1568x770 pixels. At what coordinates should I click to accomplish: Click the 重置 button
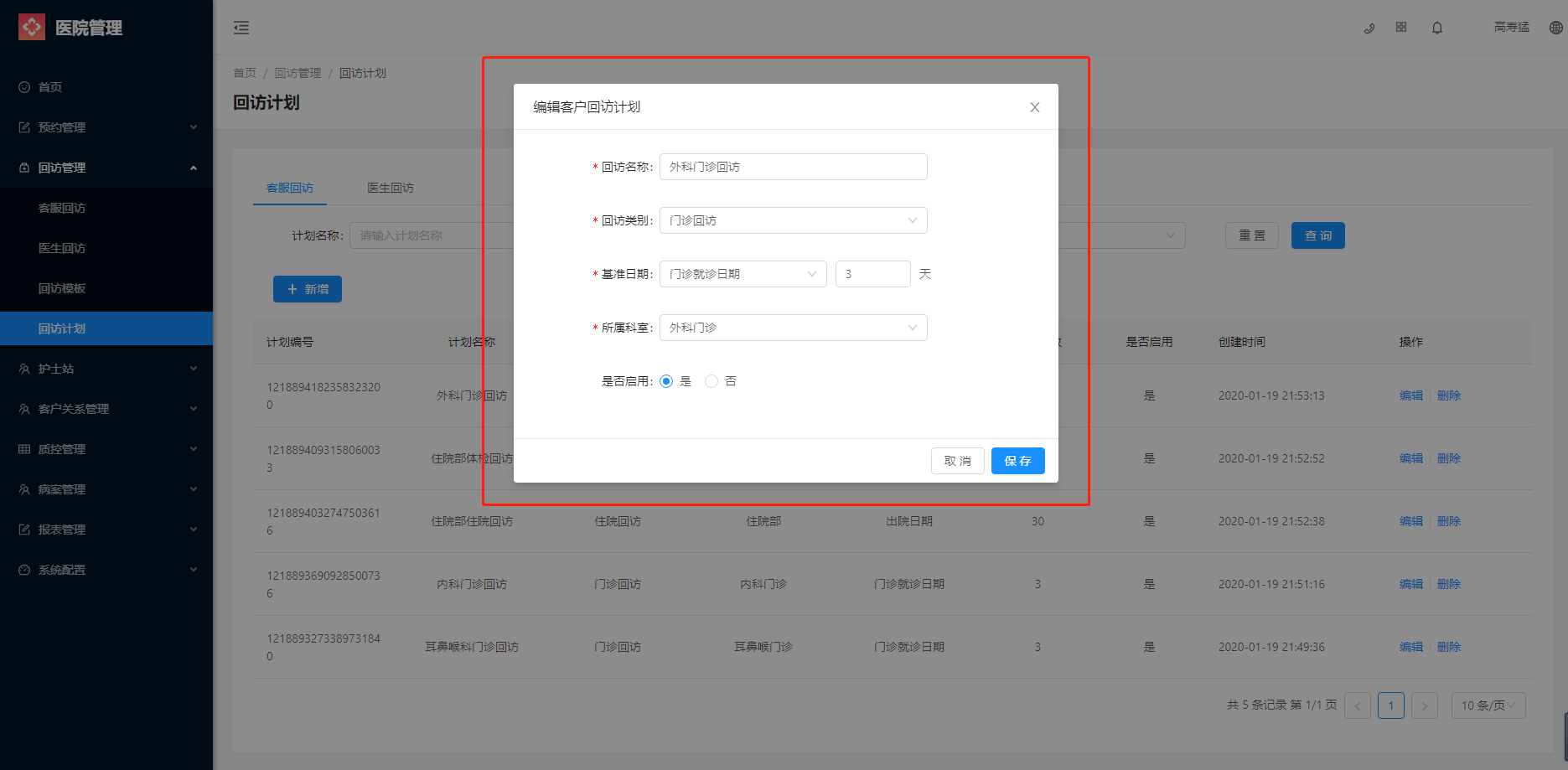point(1252,235)
